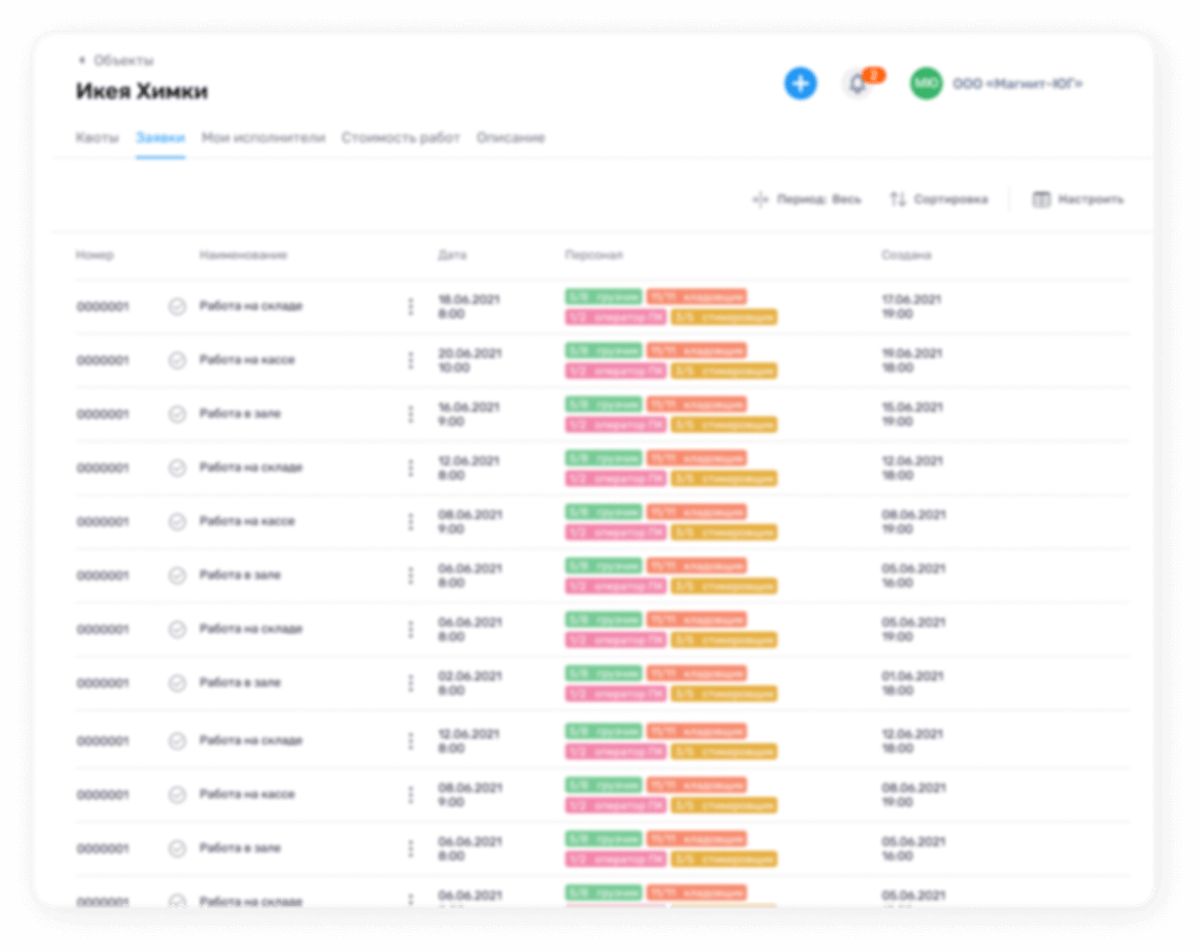The height and width of the screenshot is (952, 1200).
Task: Click the 18.06.2021 8:00 date cell
Action: [x=469, y=306]
